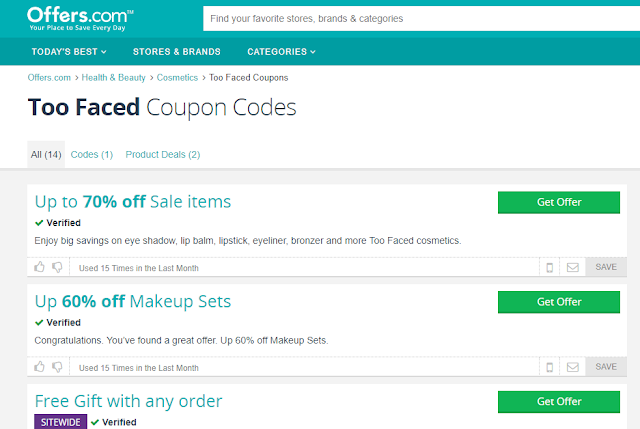Thumbs down the 70% off Sale offer
This screenshot has width=640, height=429.
coord(57,267)
